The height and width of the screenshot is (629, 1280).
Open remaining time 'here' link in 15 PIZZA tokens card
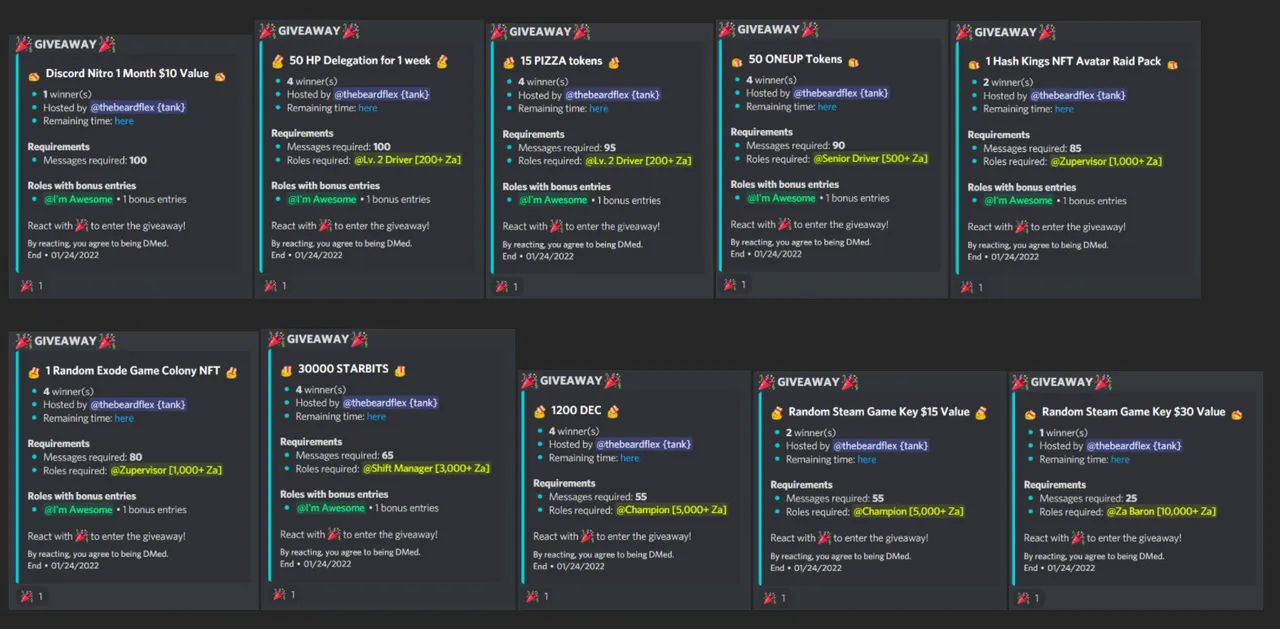pos(598,109)
